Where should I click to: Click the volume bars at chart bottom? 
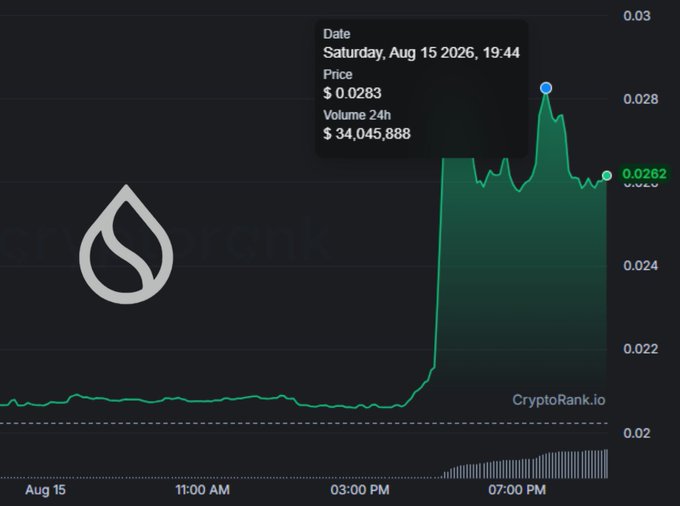pos(525,465)
